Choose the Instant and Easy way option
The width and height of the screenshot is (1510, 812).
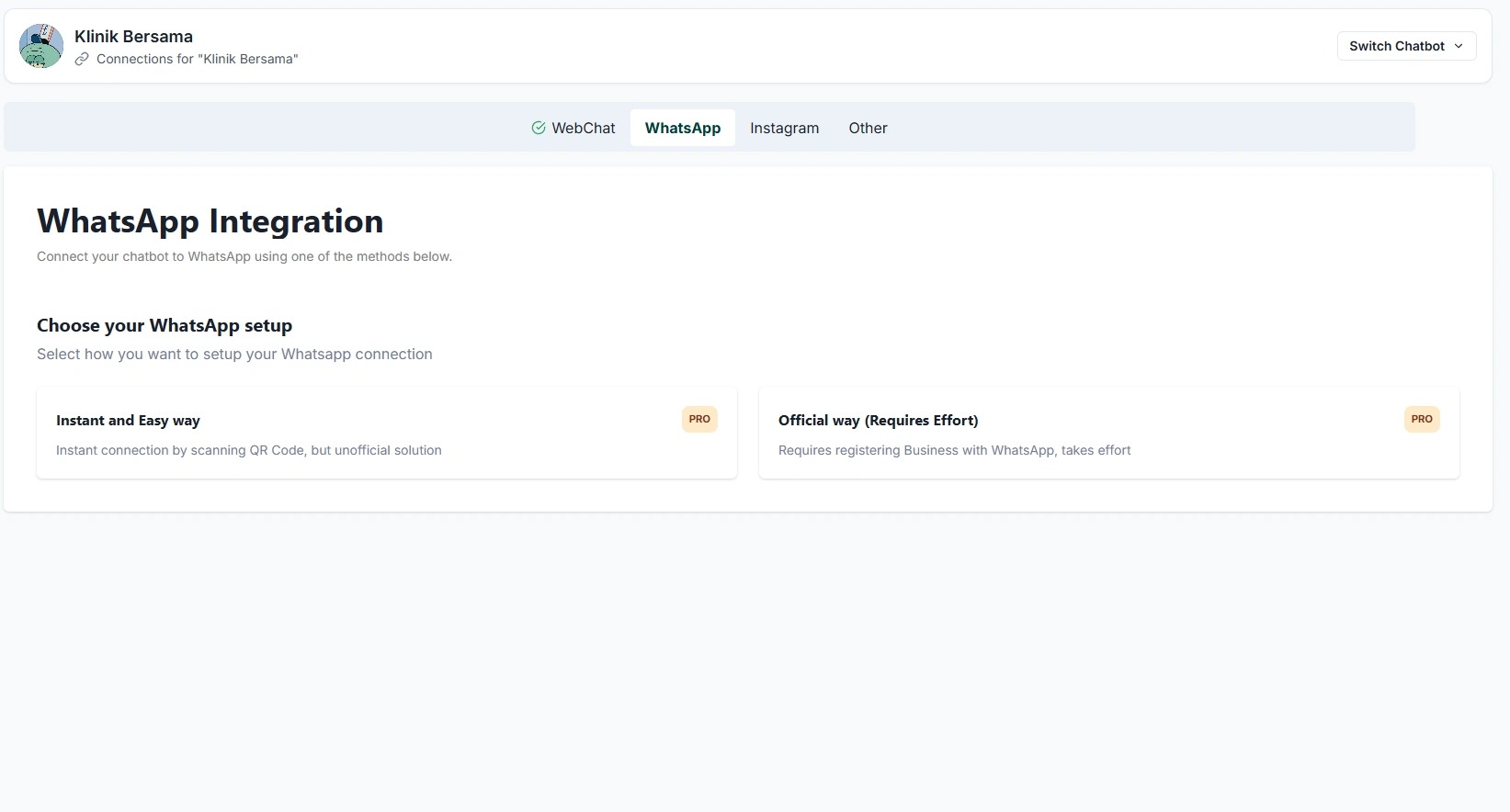click(x=386, y=433)
